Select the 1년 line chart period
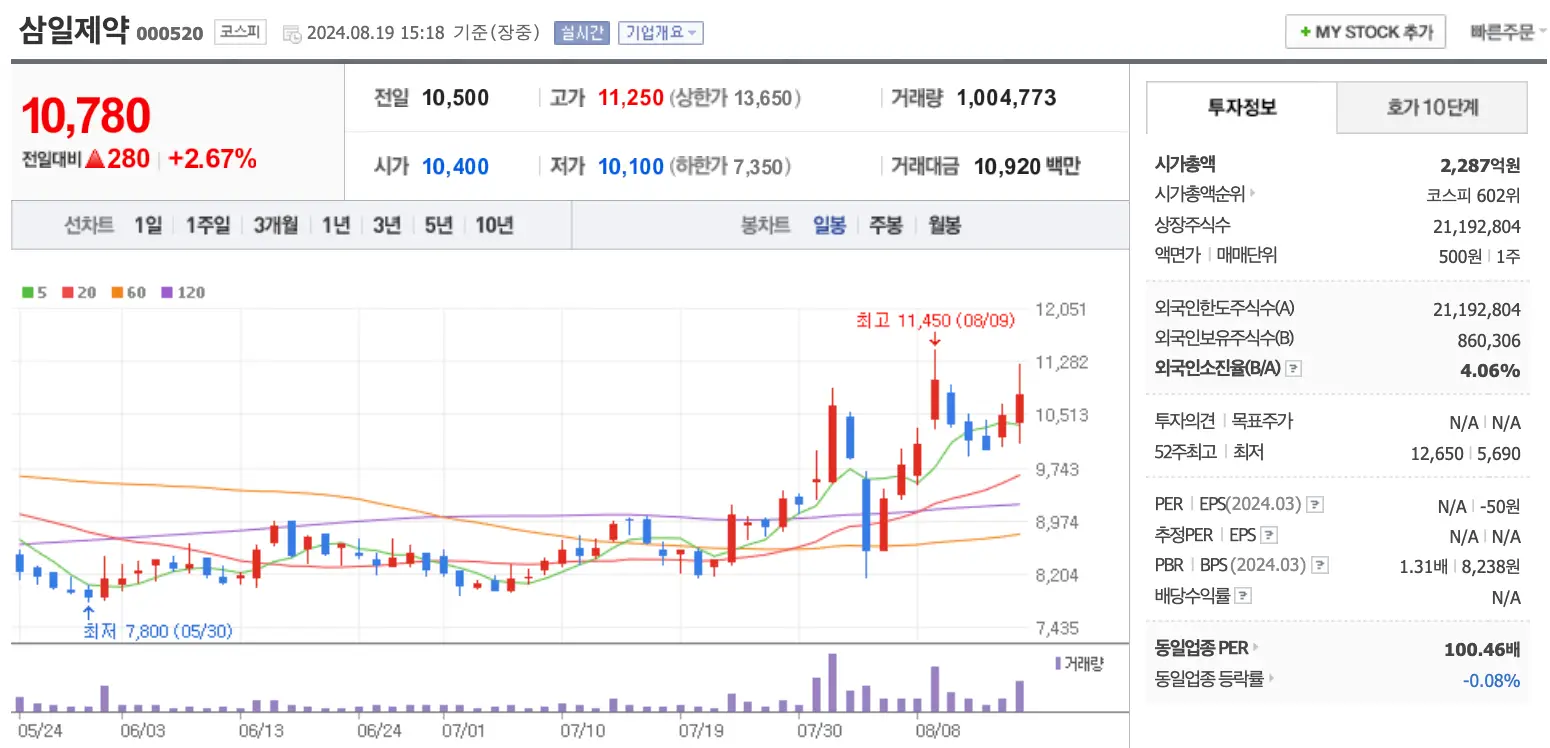 pyautogui.click(x=336, y=225)
